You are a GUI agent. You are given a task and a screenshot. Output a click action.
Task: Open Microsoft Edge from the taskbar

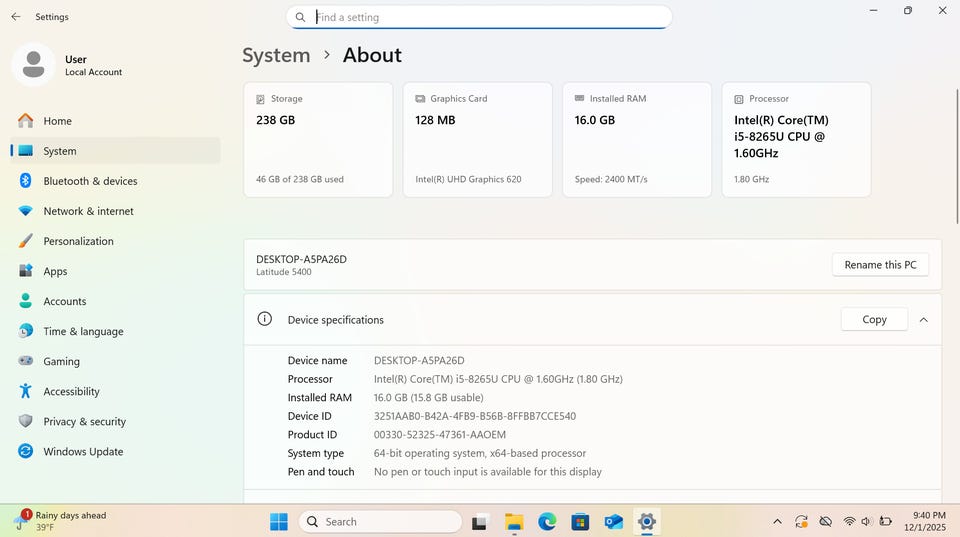click(547, 522)
